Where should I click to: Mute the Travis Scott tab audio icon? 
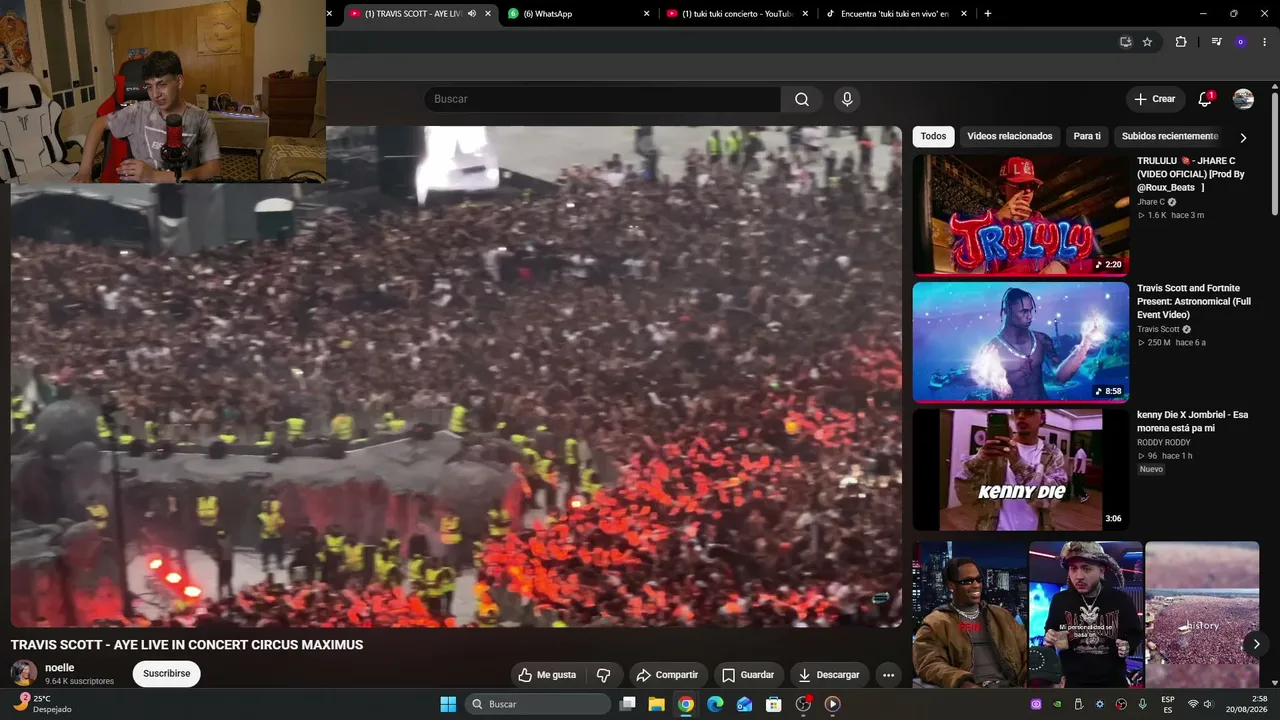point(472,14)
